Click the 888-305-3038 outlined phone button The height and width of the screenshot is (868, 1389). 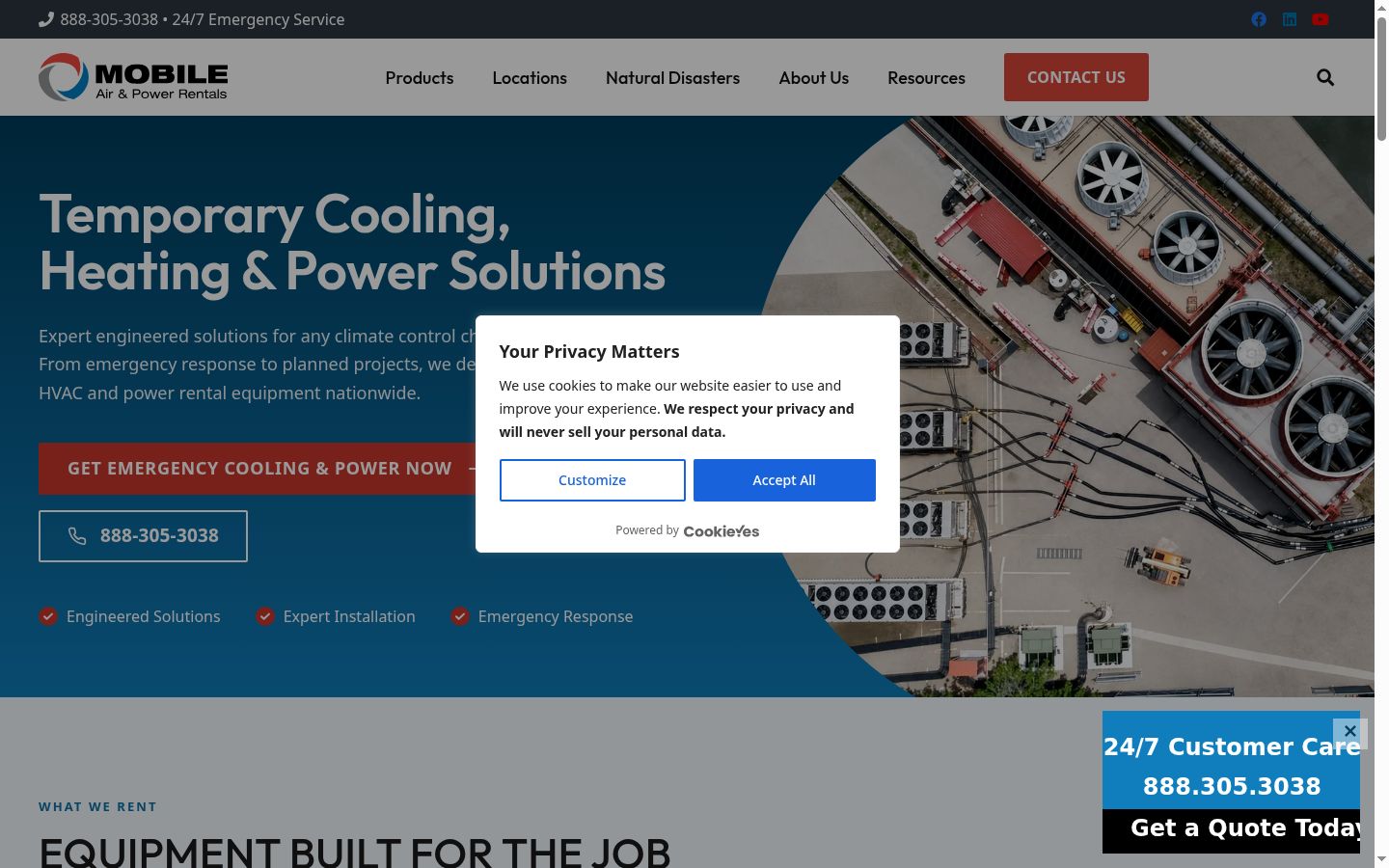coord(143,536)
